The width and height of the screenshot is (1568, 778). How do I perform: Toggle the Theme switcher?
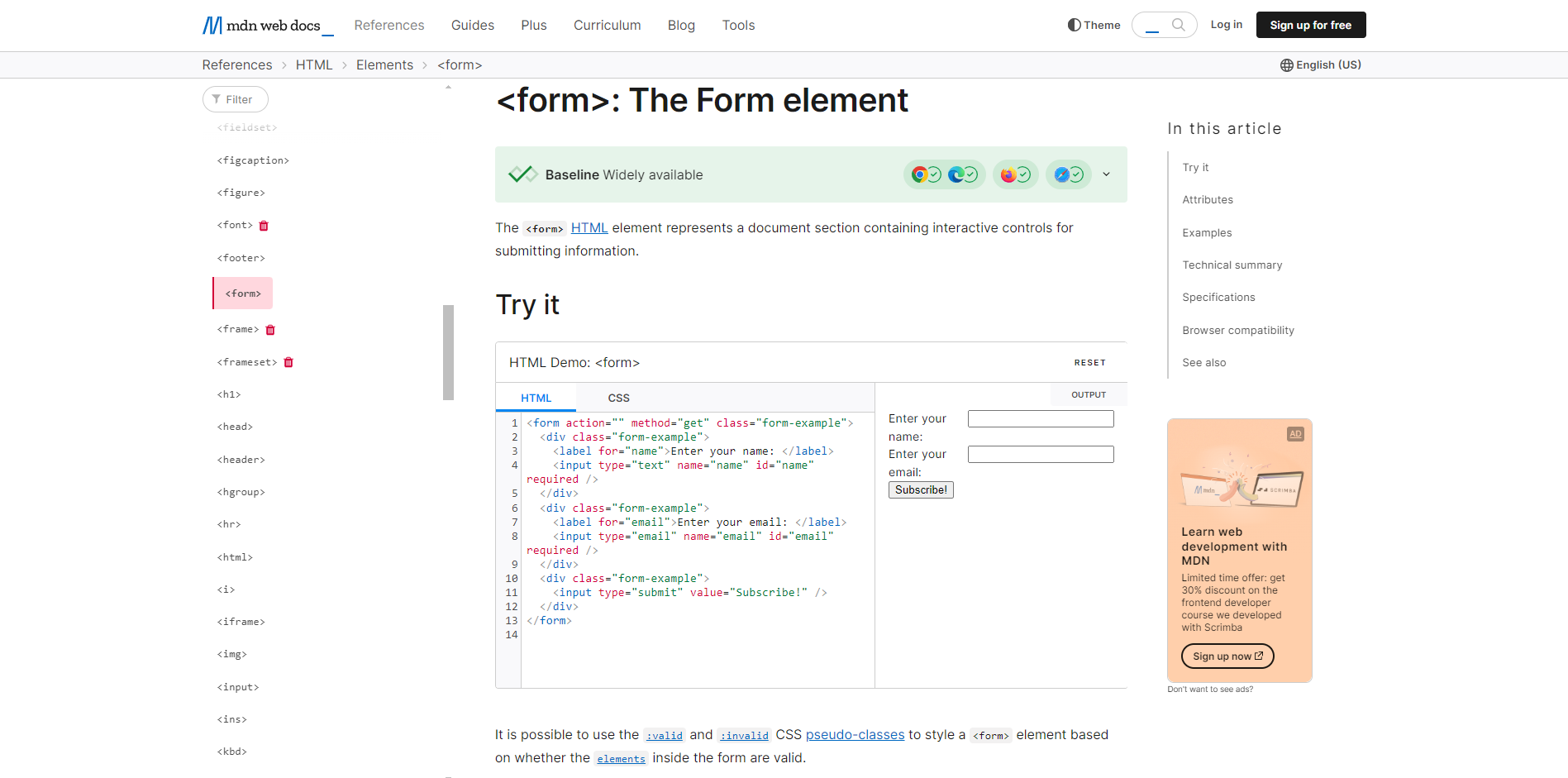pyautogui.click(x=1094, y=25)
